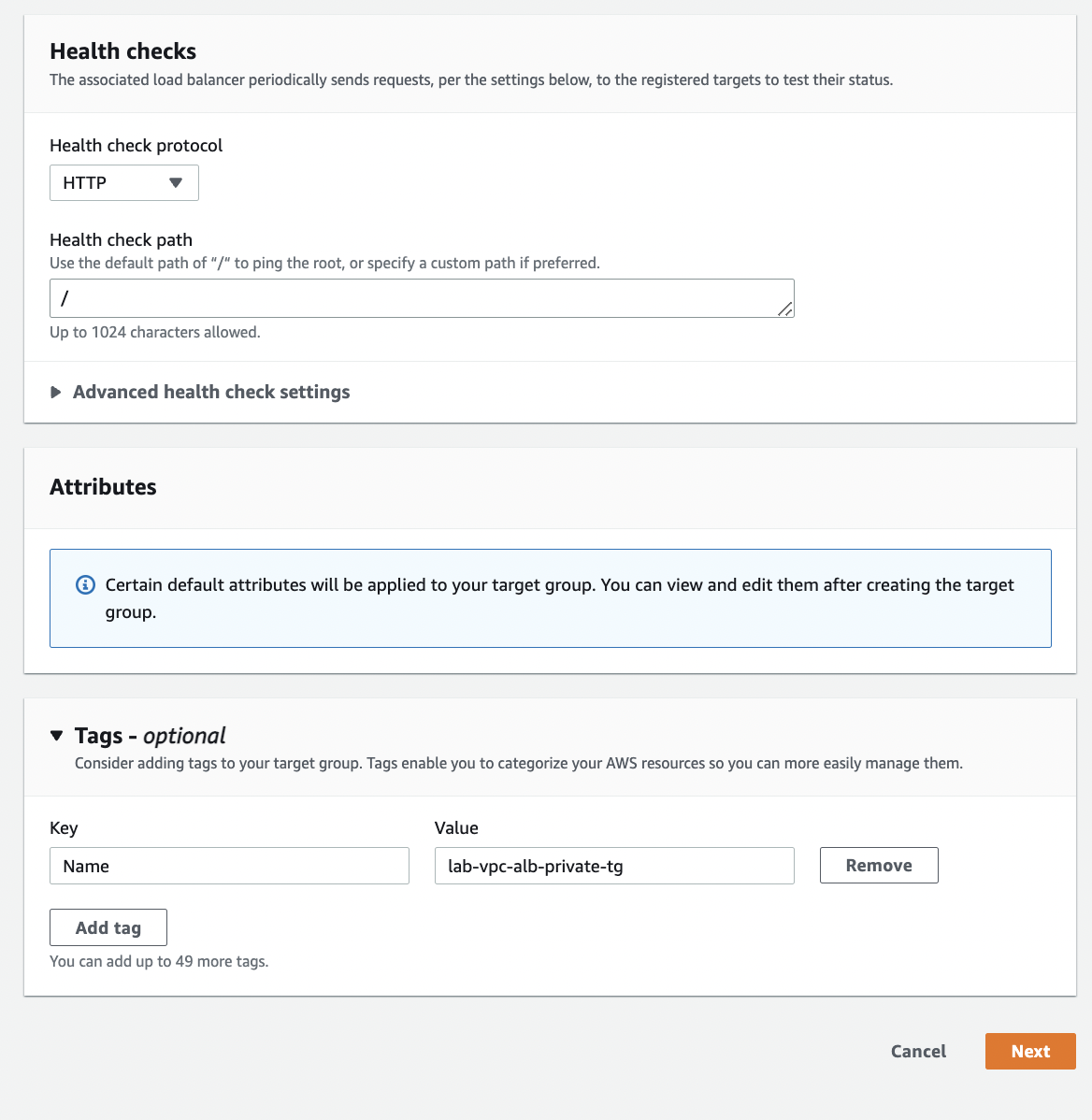Click the Advanced settings disclosure triangle
The height and width of the screenshot is (1120, 1092).
pyautogui.click(x=56, y=392)
